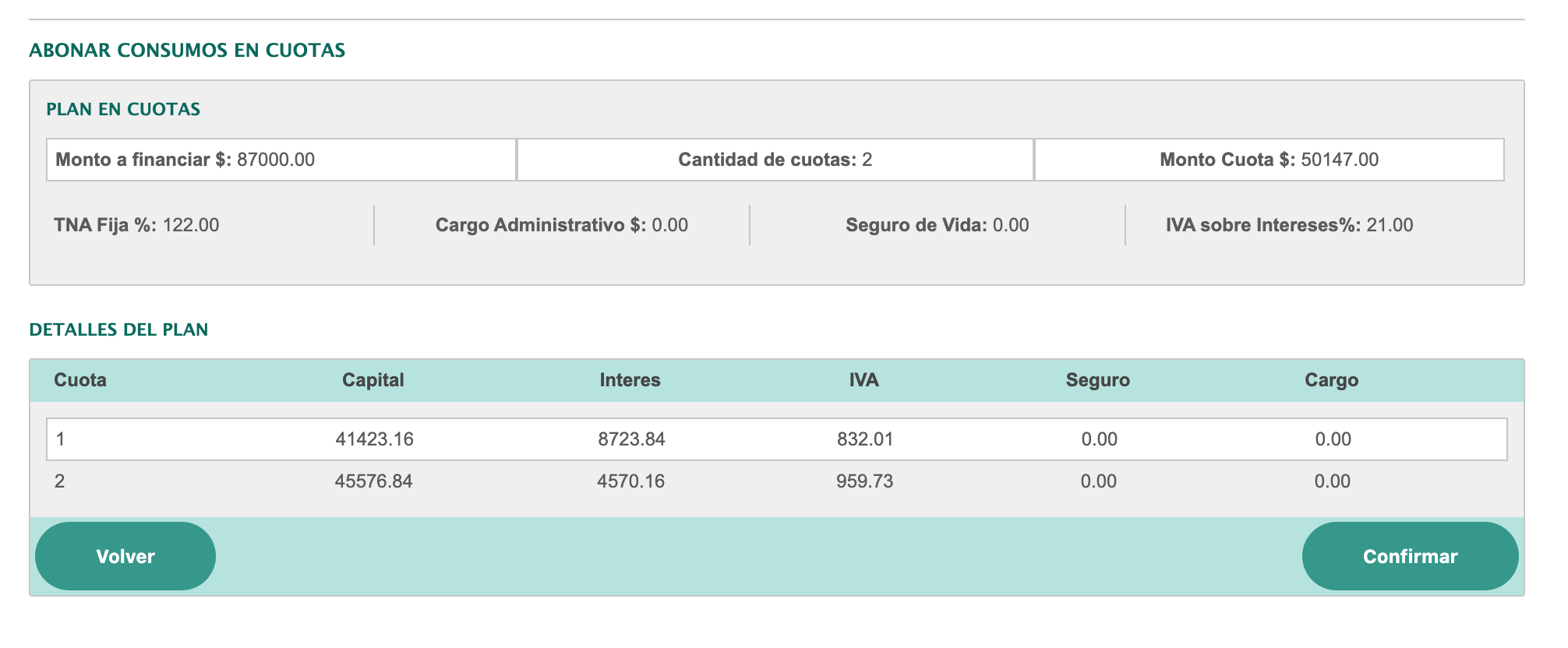
Task: Select the Seguro de Vida value
Action: 1011,225
